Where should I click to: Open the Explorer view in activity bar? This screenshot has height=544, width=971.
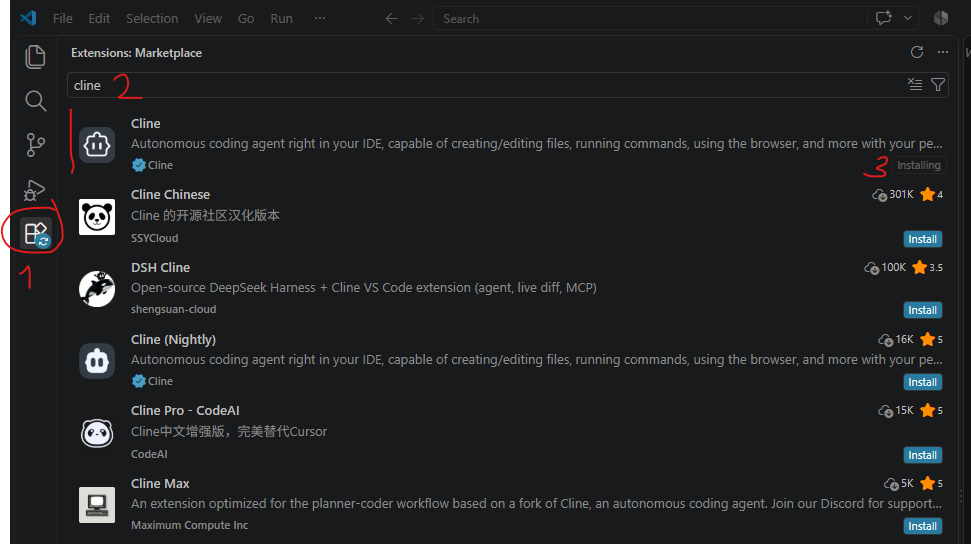click(35, 57)
